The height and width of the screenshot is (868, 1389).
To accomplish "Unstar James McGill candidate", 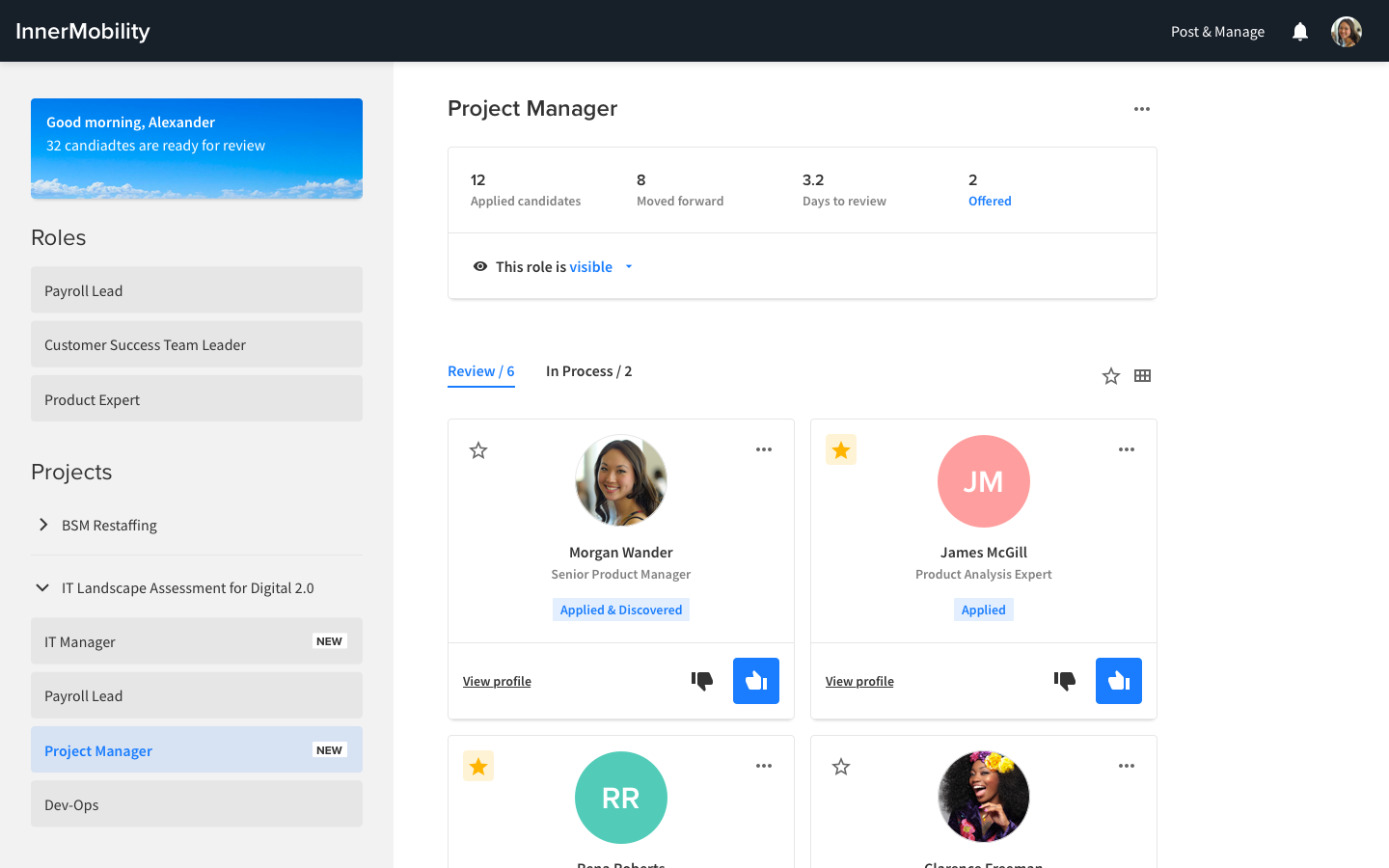I will point(841,450).
